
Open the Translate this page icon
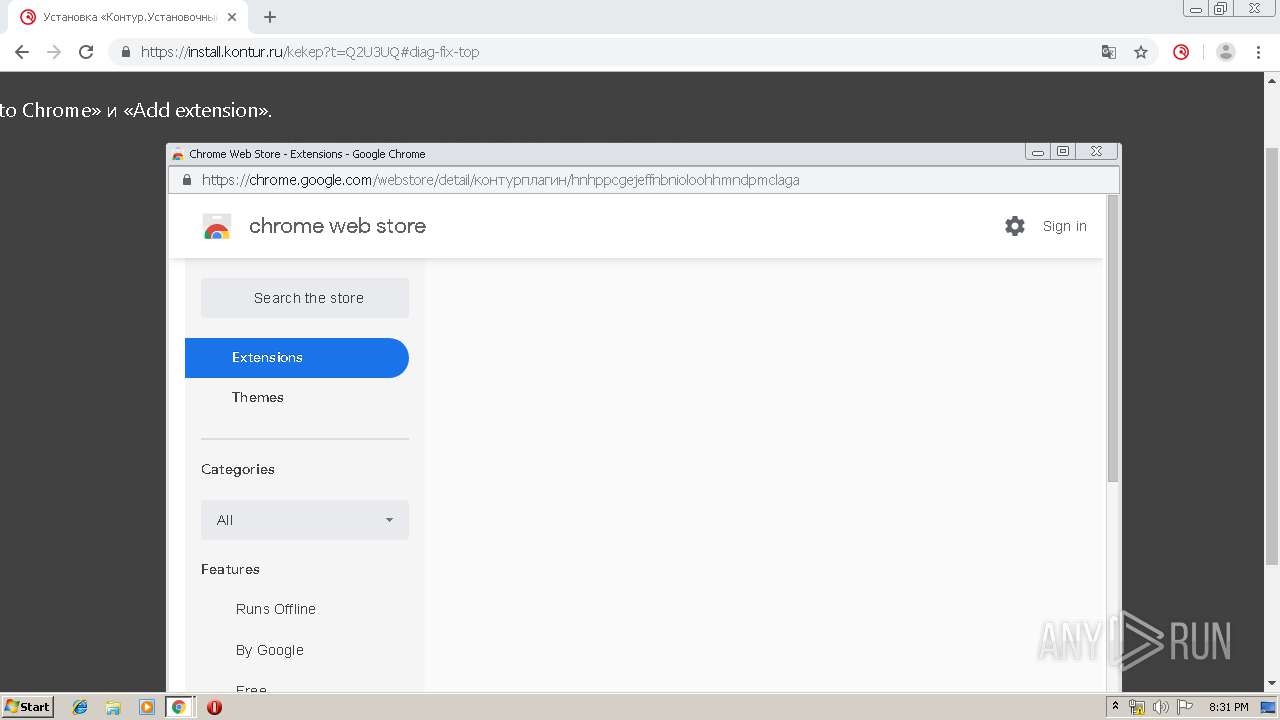(1109, 52)
